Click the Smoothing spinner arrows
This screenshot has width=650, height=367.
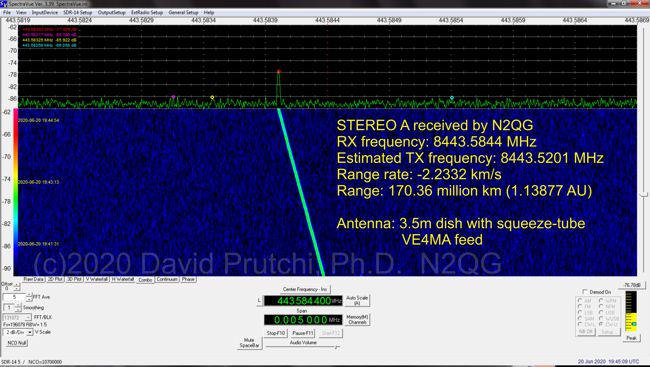pyautogui.click(x=18, y=308)
